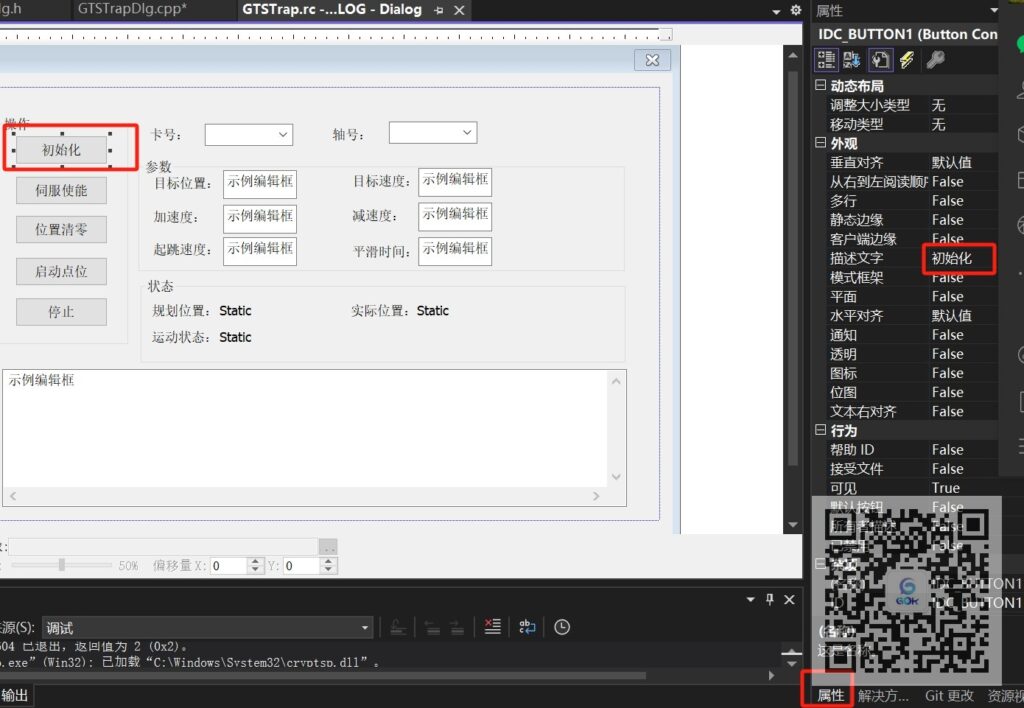Viewport: 1024px width, 708px height.
Task: Select the 加速度 edit box
Action: pyautogui.click(x=260, y=218)
